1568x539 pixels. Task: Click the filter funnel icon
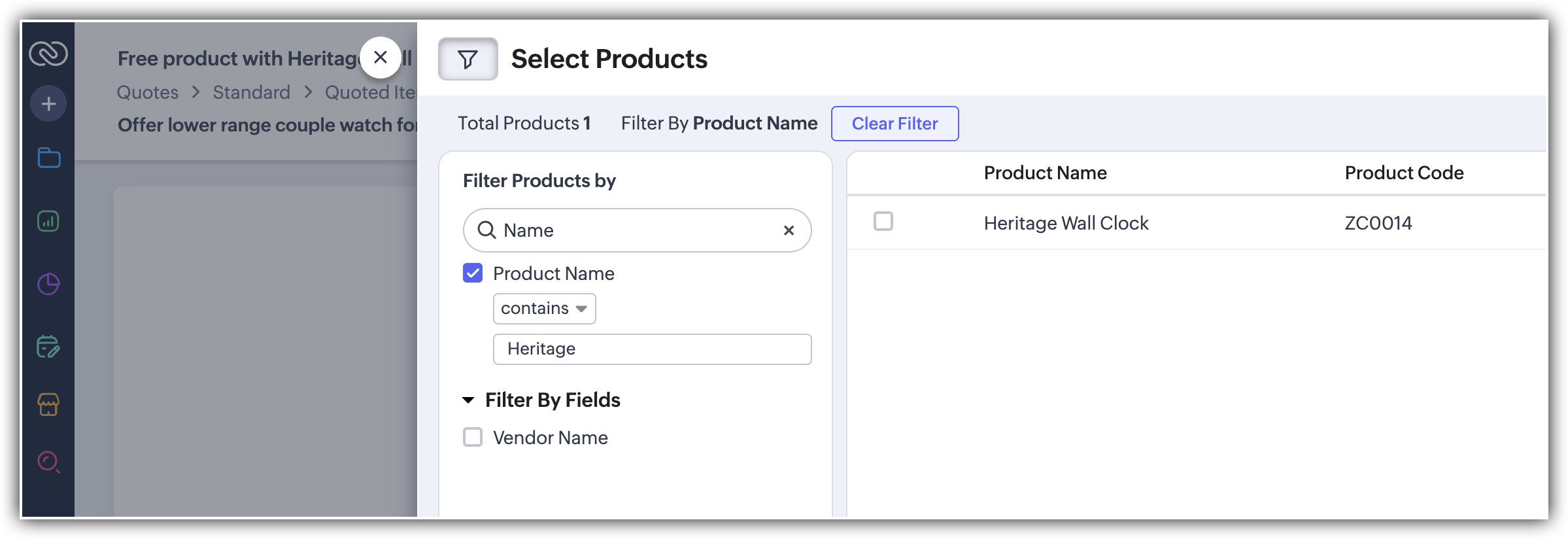pyautogui.click(x=468, y=60)
